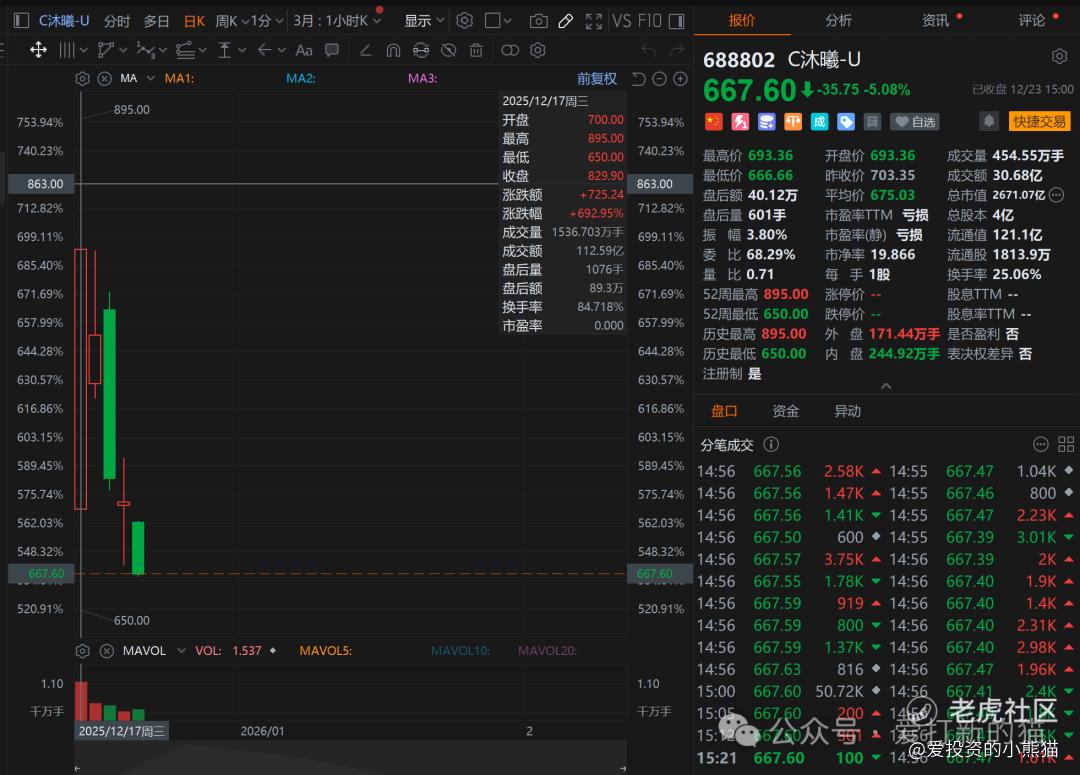Image resolution: width=1080 pixels, height=775 pixels.
Task: Take a chart screenshot with camera icon
Action: point(539,21)
